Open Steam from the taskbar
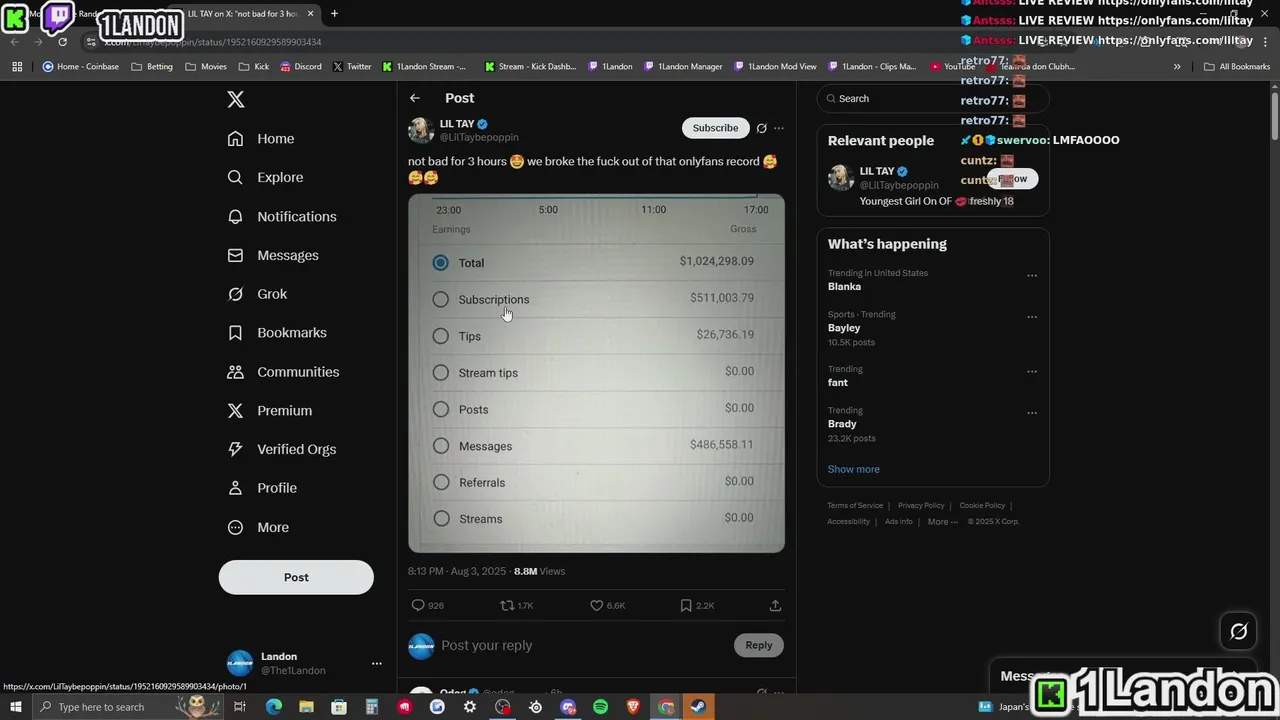Image resolution: width=1280 pixels, height=720 pixels. [x=699, y=707]
